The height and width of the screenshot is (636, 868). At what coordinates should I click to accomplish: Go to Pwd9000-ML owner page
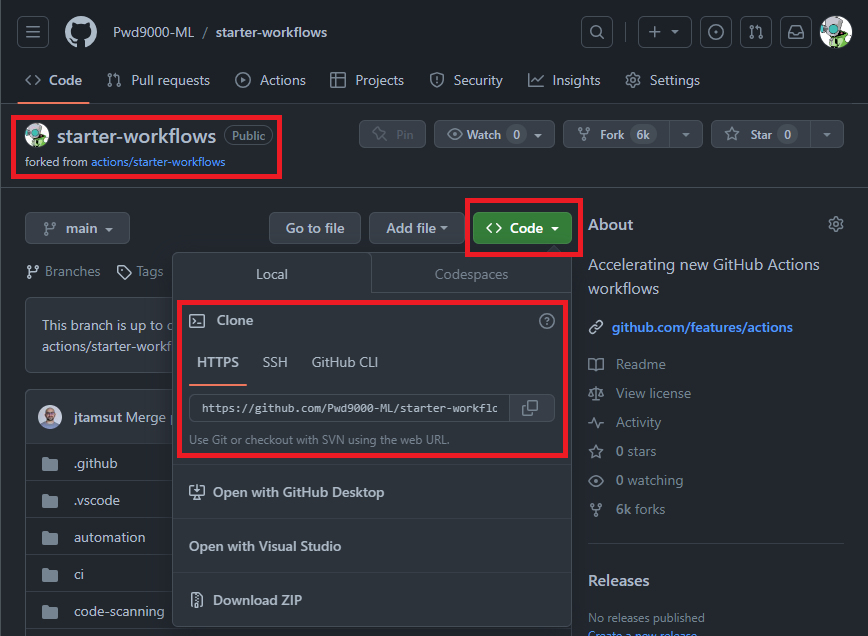point(153,32)
